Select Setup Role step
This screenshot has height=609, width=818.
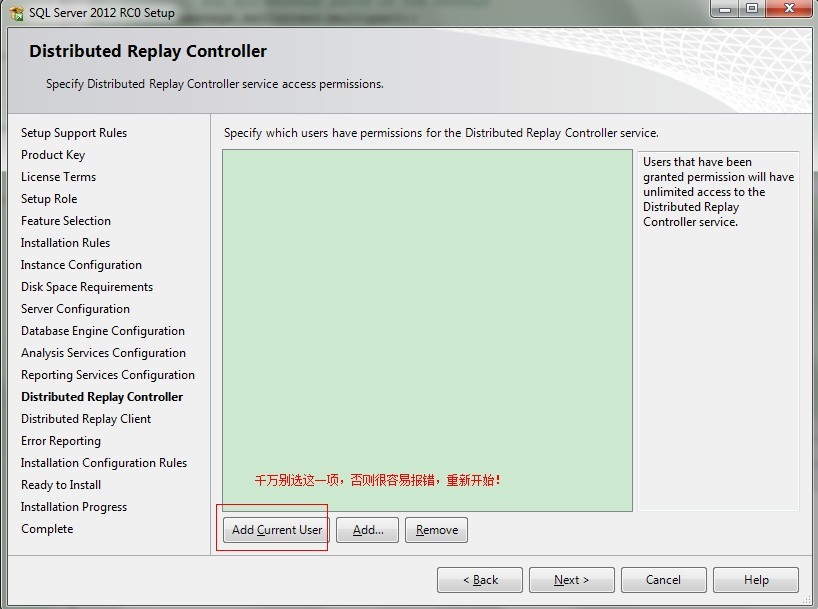click(49, 199)
